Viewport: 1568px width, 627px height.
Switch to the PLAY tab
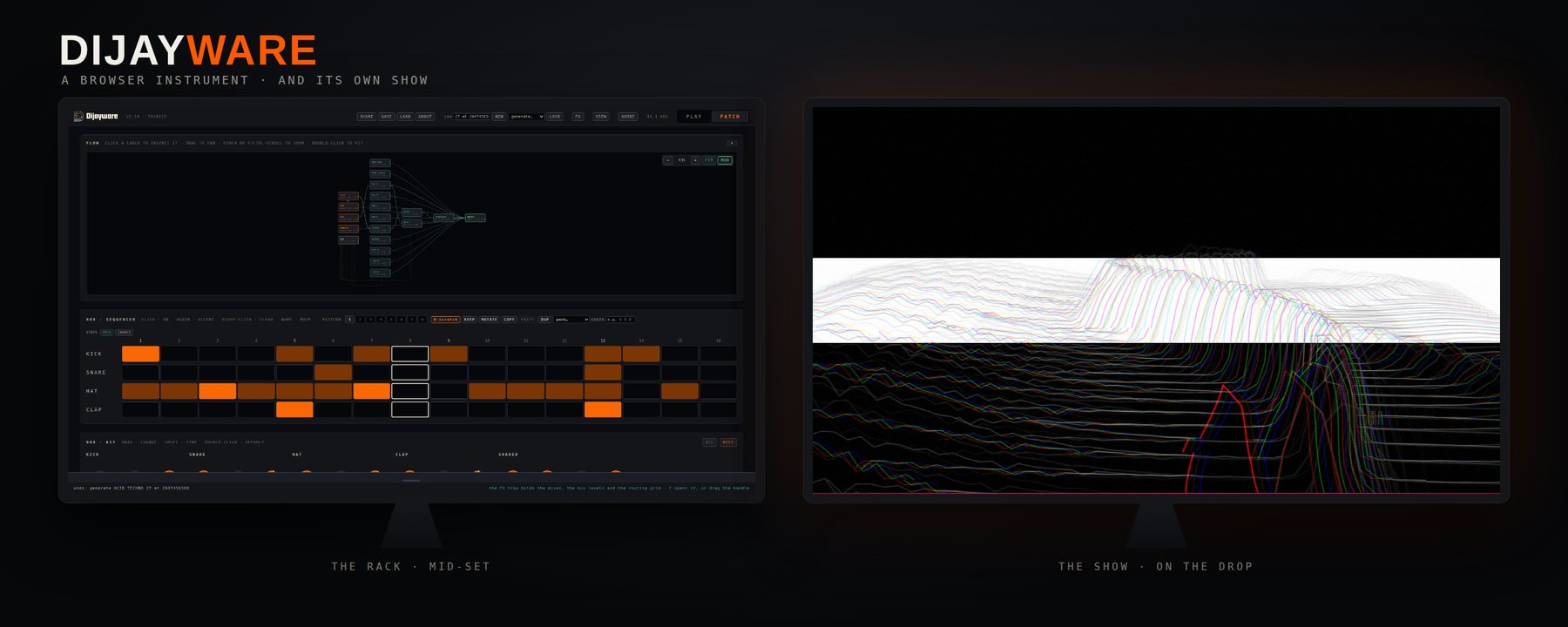[x=694, y=117]
